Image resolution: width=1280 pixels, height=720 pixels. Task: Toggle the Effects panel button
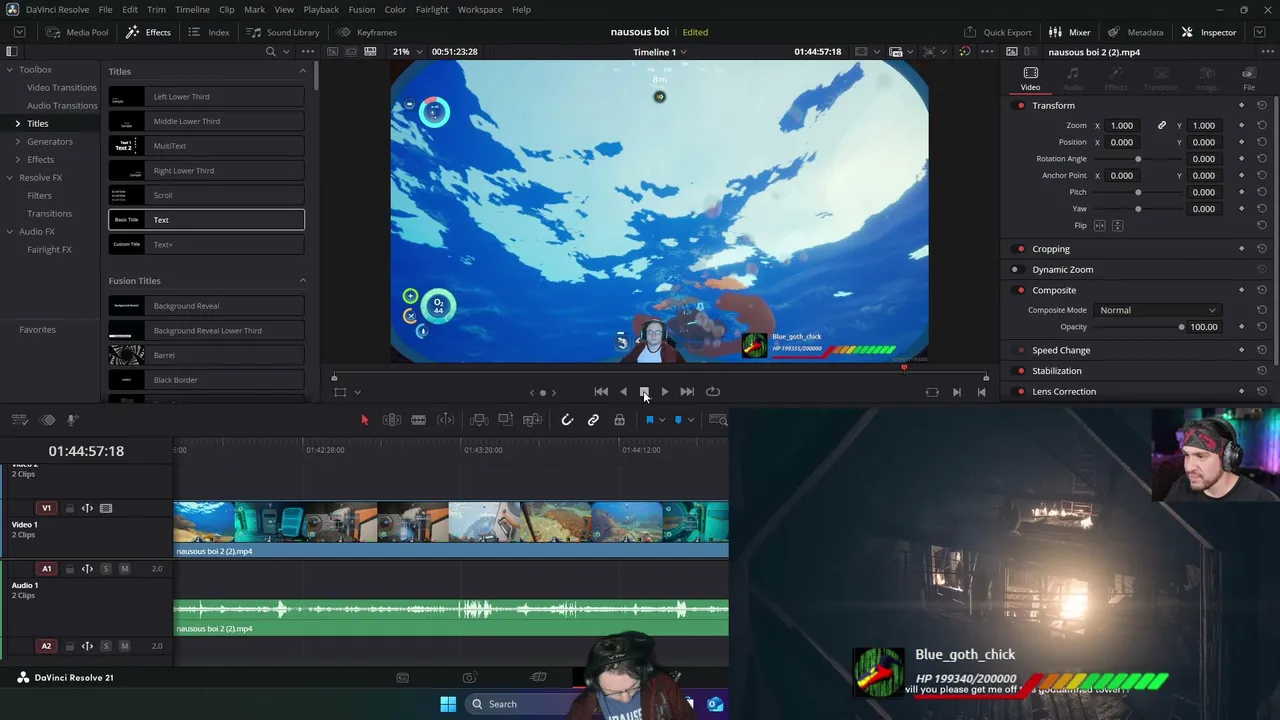148,32
